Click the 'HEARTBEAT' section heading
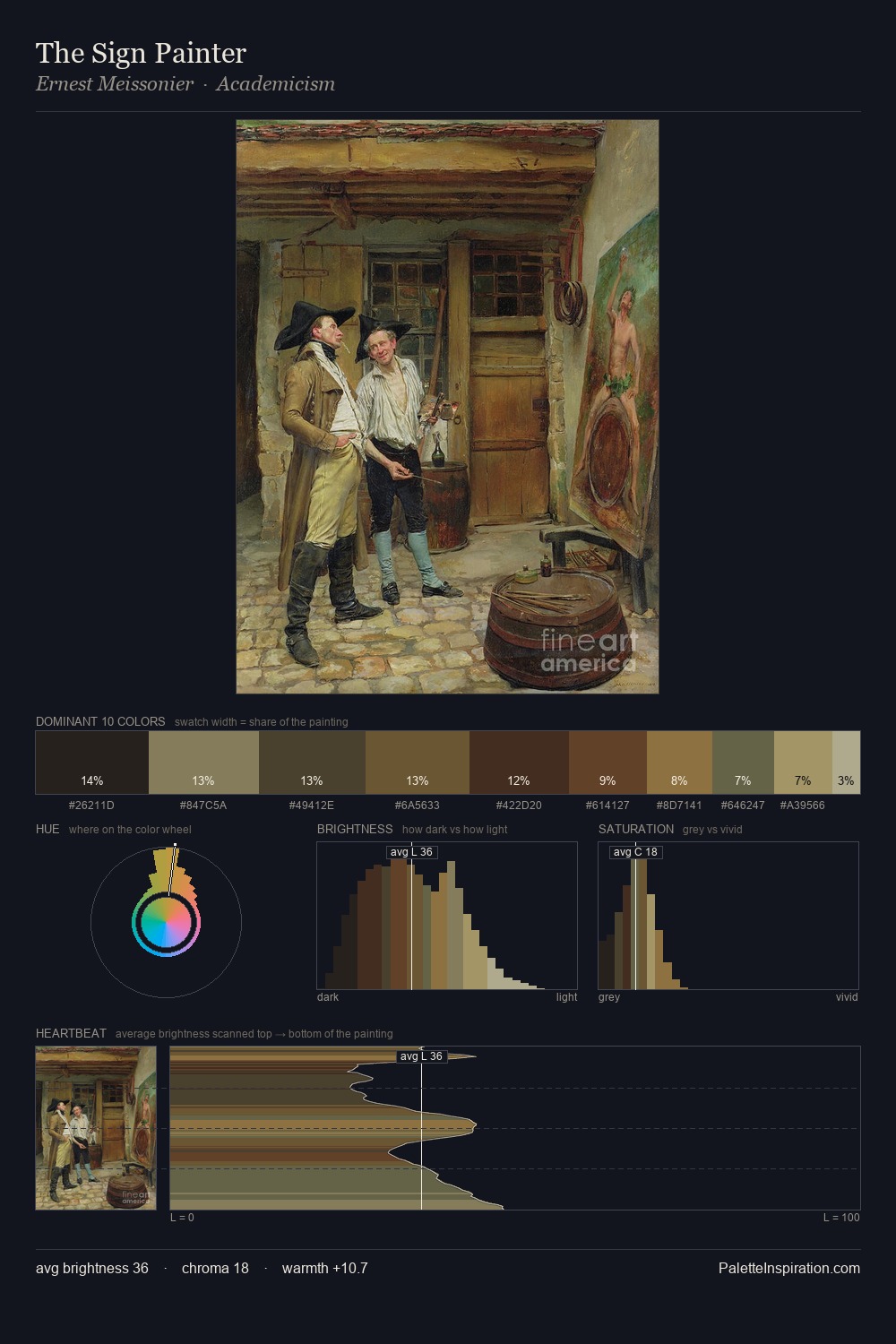 click(x=71, y=1033)
